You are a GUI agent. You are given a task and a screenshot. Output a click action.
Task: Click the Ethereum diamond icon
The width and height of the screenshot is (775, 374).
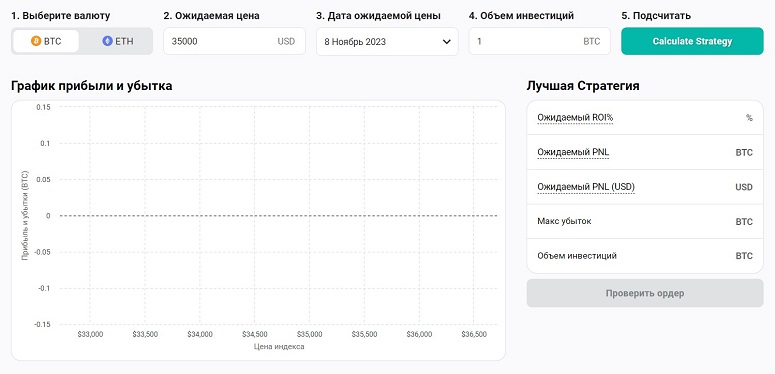[x=107, y=41]
